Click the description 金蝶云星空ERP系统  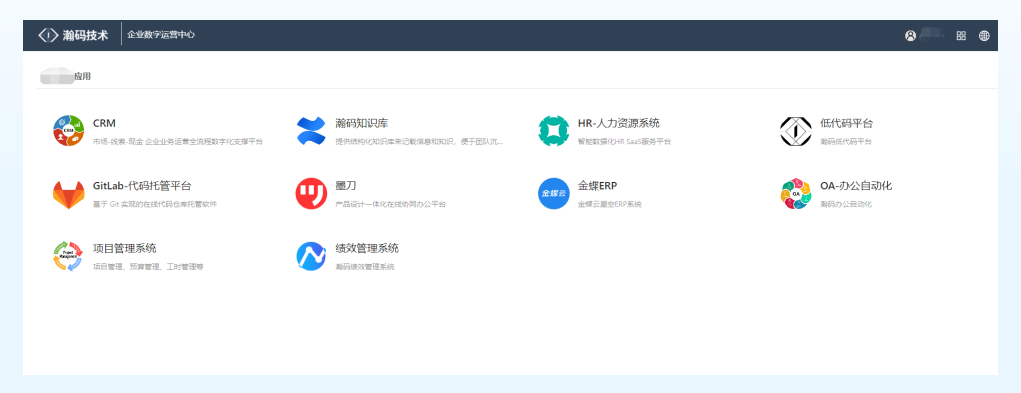tap(610, 204)
